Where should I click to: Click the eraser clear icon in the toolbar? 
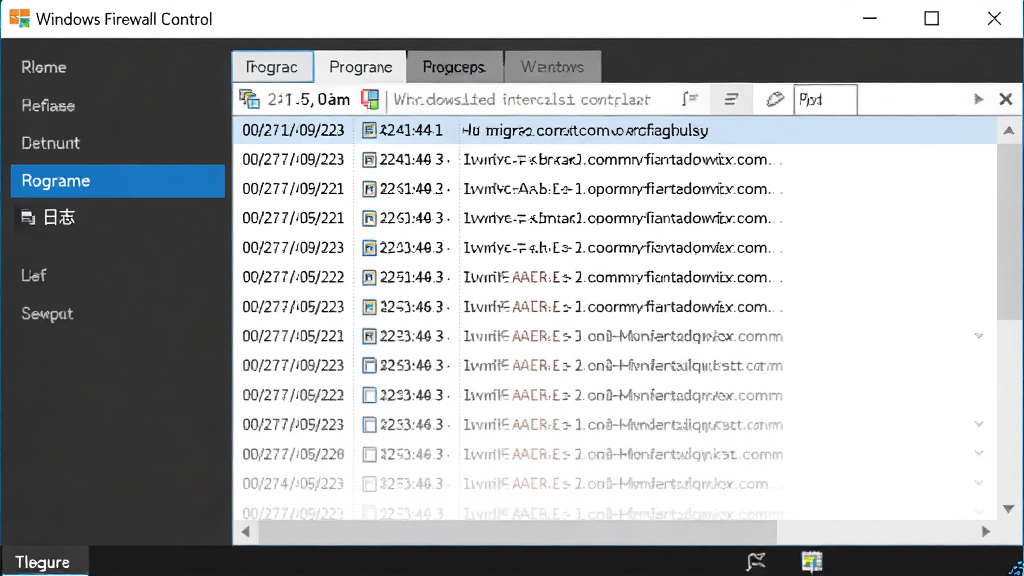[x=775, y=99]
